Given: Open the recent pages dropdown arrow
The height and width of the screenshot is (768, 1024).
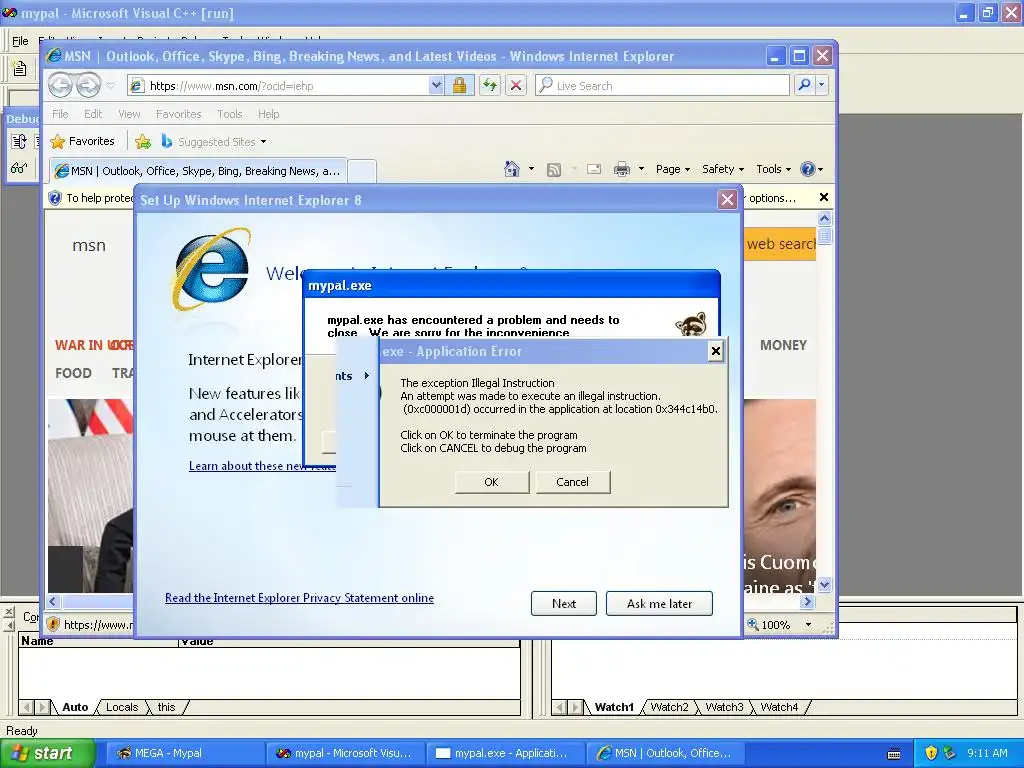Looking at the screenshot, I should pos(110,86).
